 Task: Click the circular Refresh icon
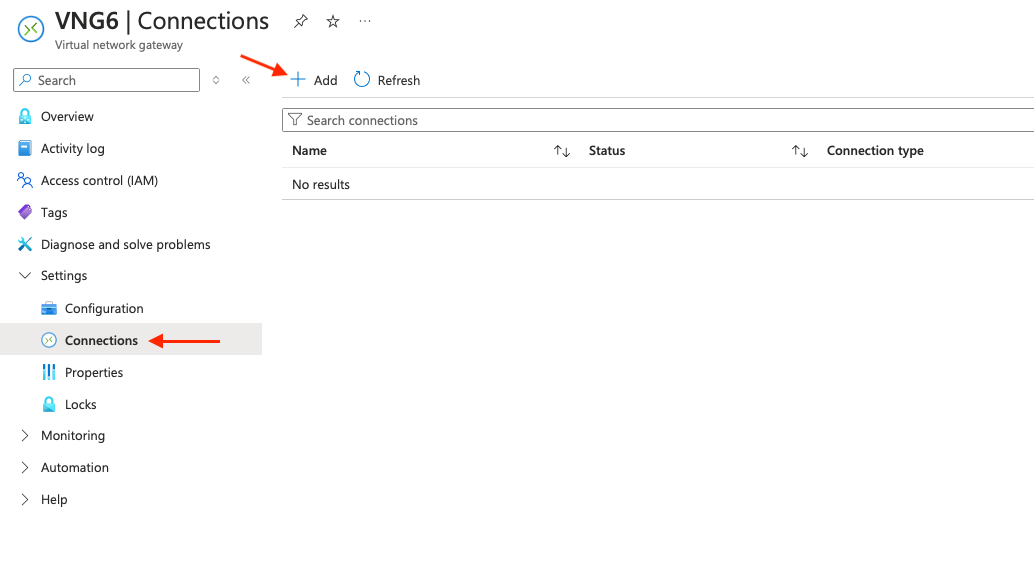[x=362, y=80]
